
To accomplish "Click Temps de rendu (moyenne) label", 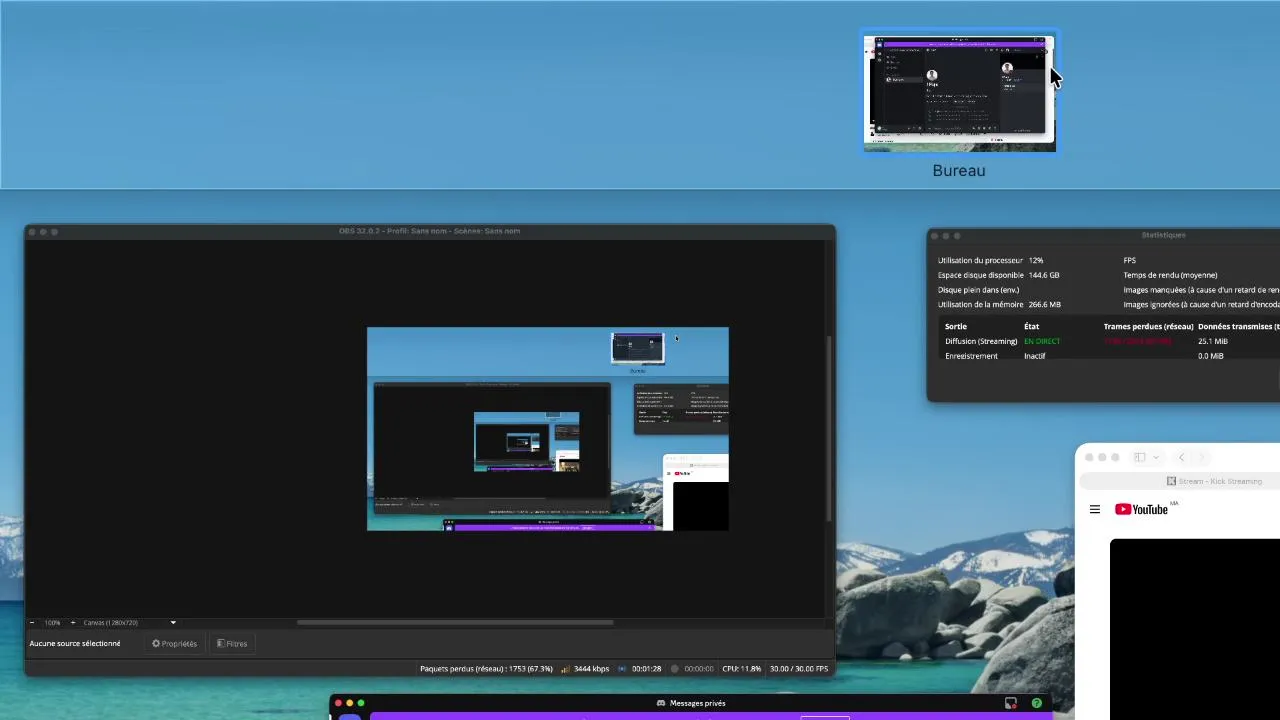I will click(1170, 275).
